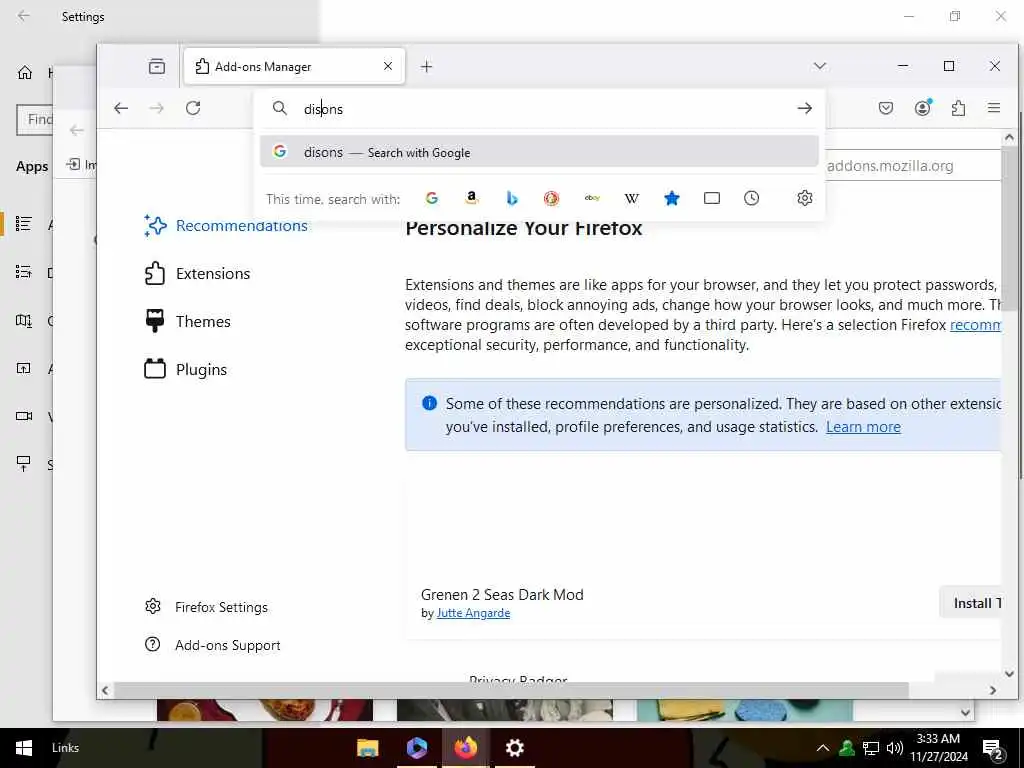Search this time with Wikipedia icon
1024x768 pixels.
pyautogui.click(x=632, y=198)
